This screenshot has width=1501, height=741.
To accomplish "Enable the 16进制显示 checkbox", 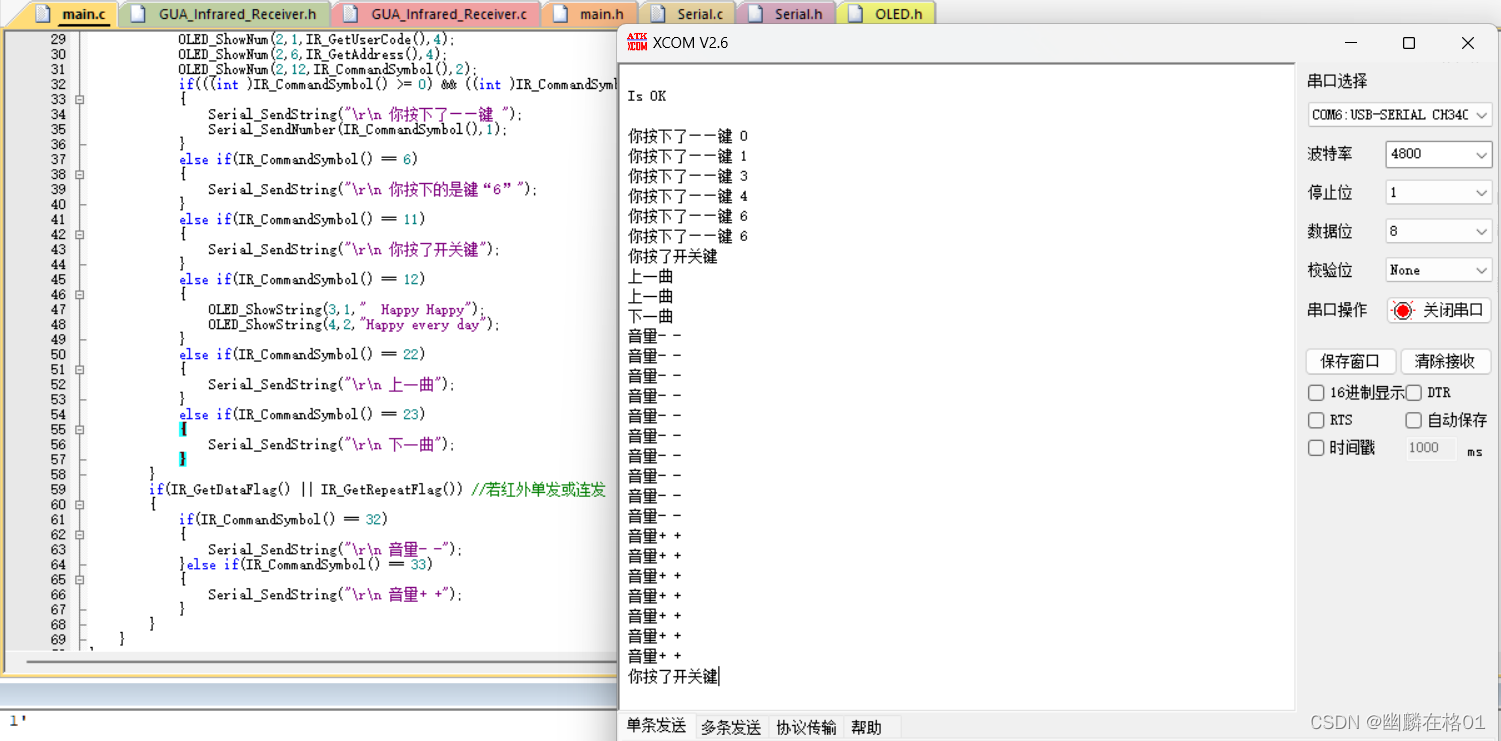I will pyautogui.click(x=1316, y=392).
